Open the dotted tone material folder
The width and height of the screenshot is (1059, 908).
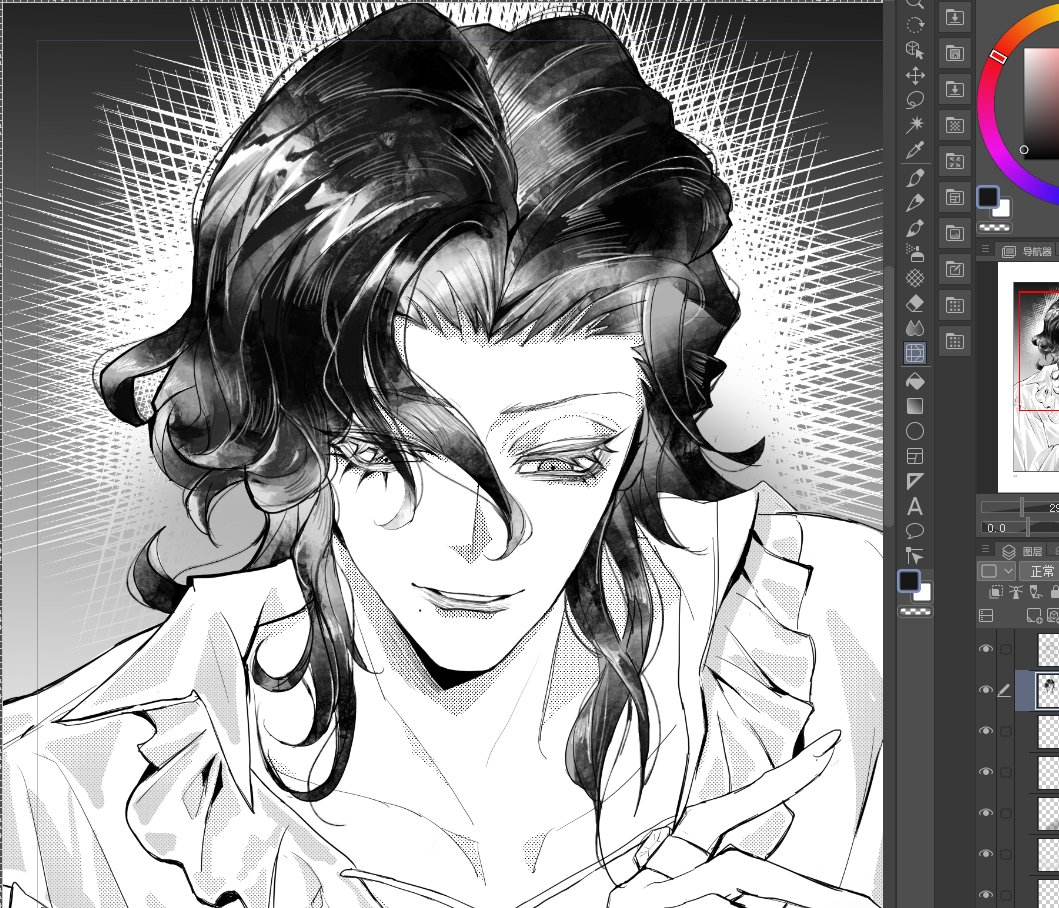coord(954,125)
